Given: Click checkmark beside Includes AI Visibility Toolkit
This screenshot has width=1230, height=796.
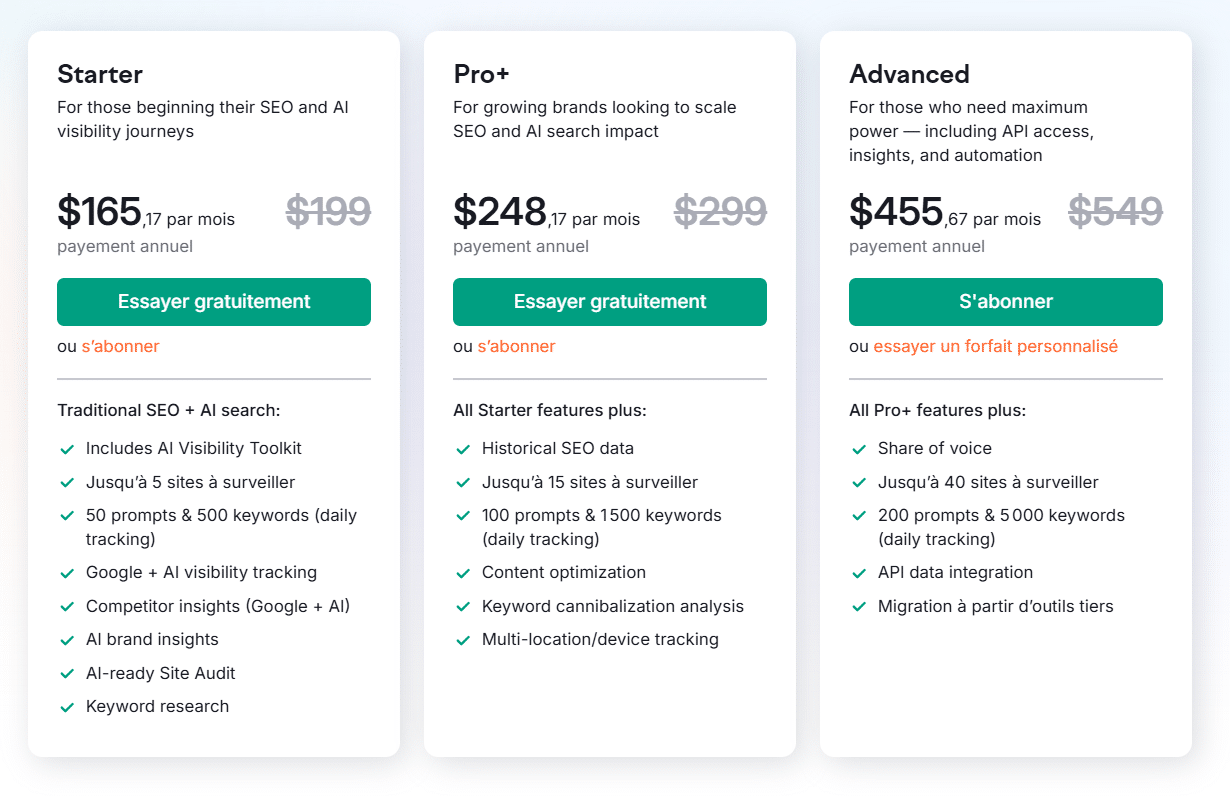Looking at the screenshot, I should [67, 449].
